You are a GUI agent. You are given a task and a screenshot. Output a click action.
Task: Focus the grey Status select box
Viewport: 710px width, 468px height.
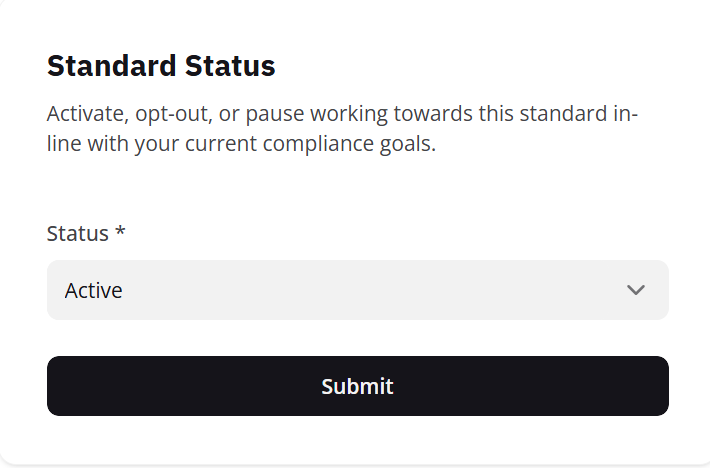[x=357, y=290]
